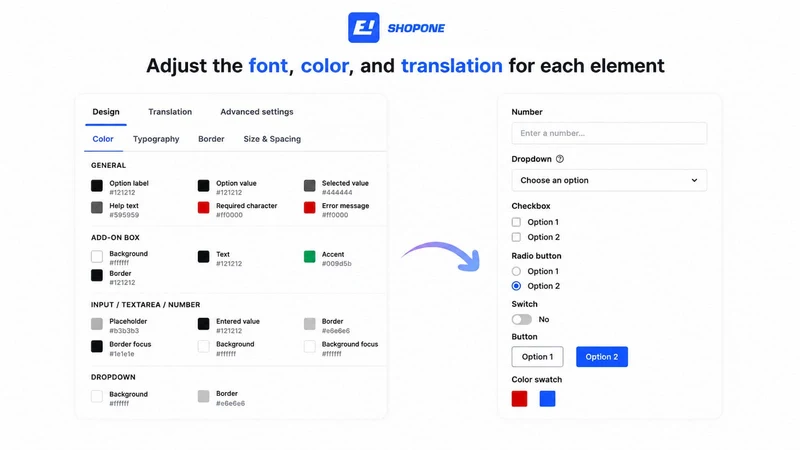Select the Color sub-tab

[x=103, y=139]
